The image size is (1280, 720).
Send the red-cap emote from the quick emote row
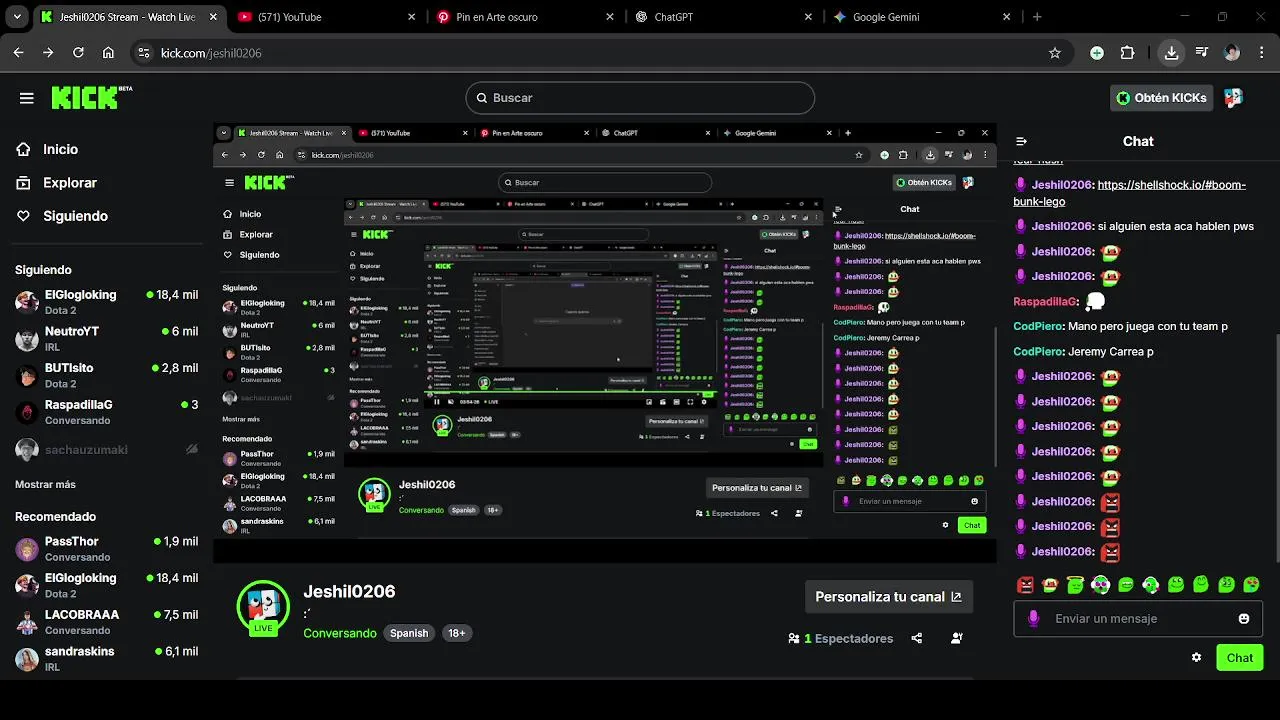[1050, 585]
